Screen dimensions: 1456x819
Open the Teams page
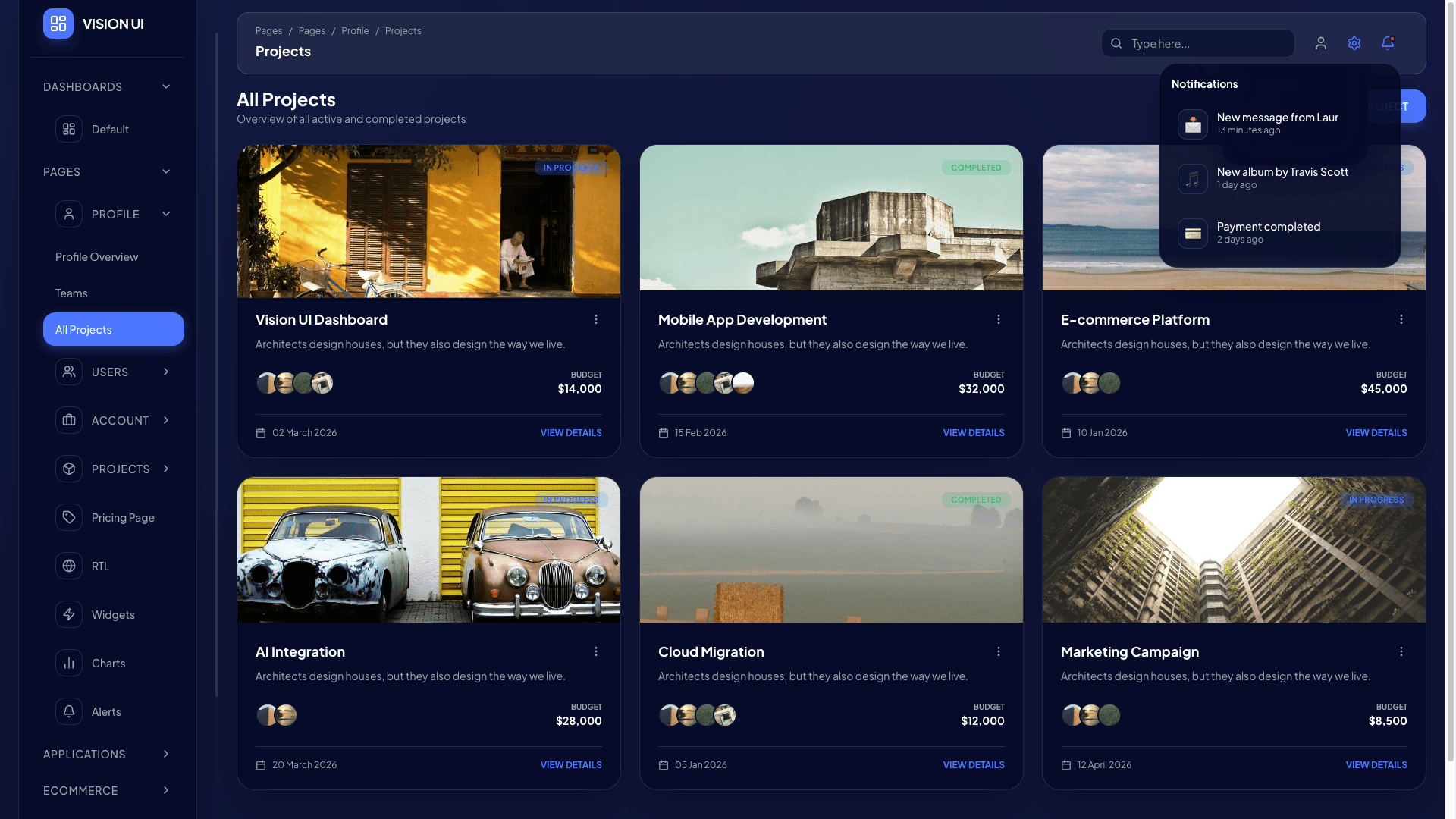tap(71, 293)
